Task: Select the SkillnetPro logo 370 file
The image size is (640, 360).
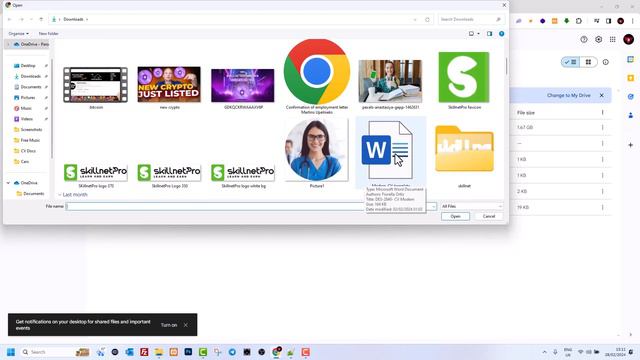Action: (96, 172)
